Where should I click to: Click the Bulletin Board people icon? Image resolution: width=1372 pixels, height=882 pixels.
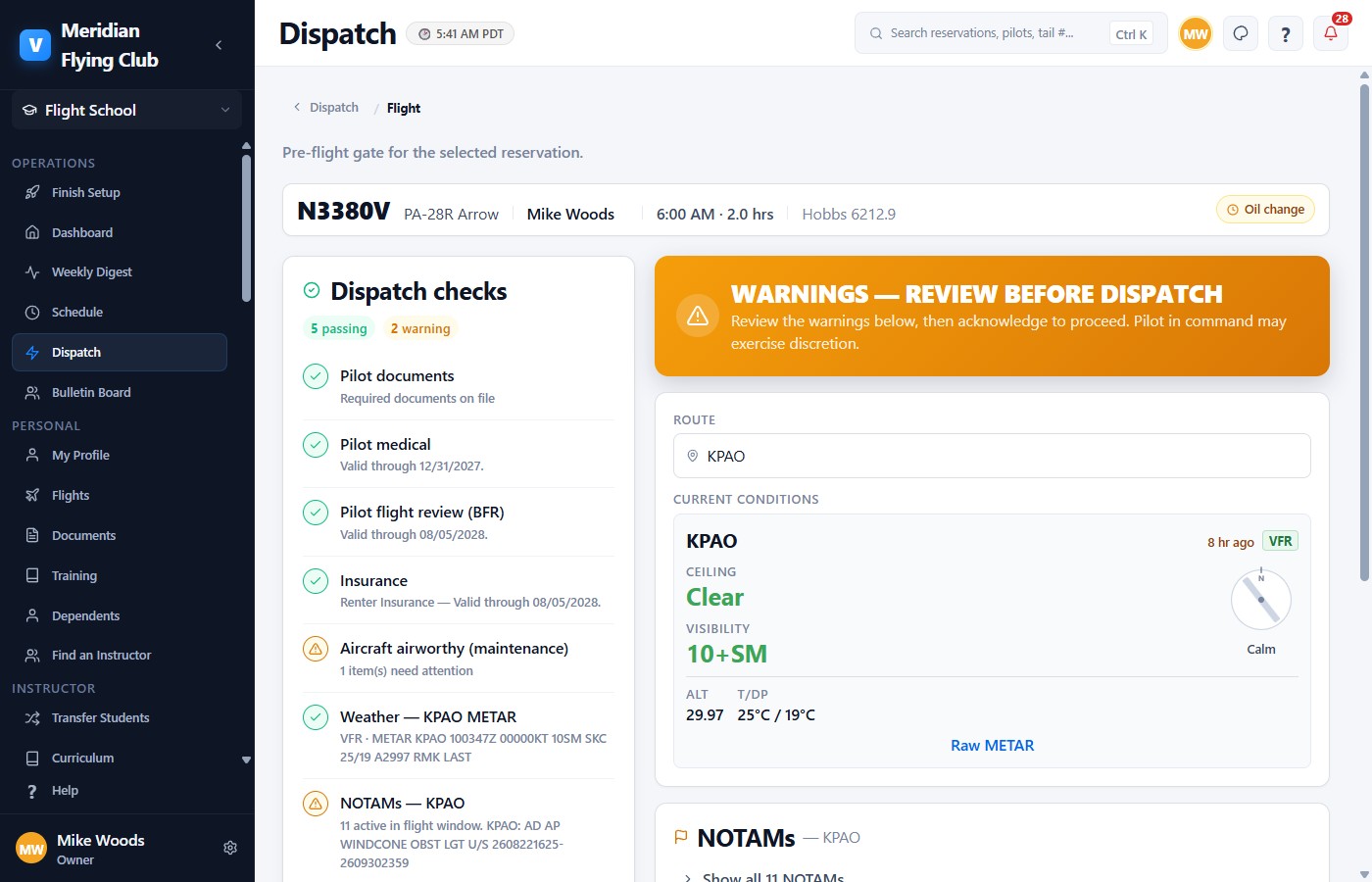pyautogui.click(x=32, y=393)
